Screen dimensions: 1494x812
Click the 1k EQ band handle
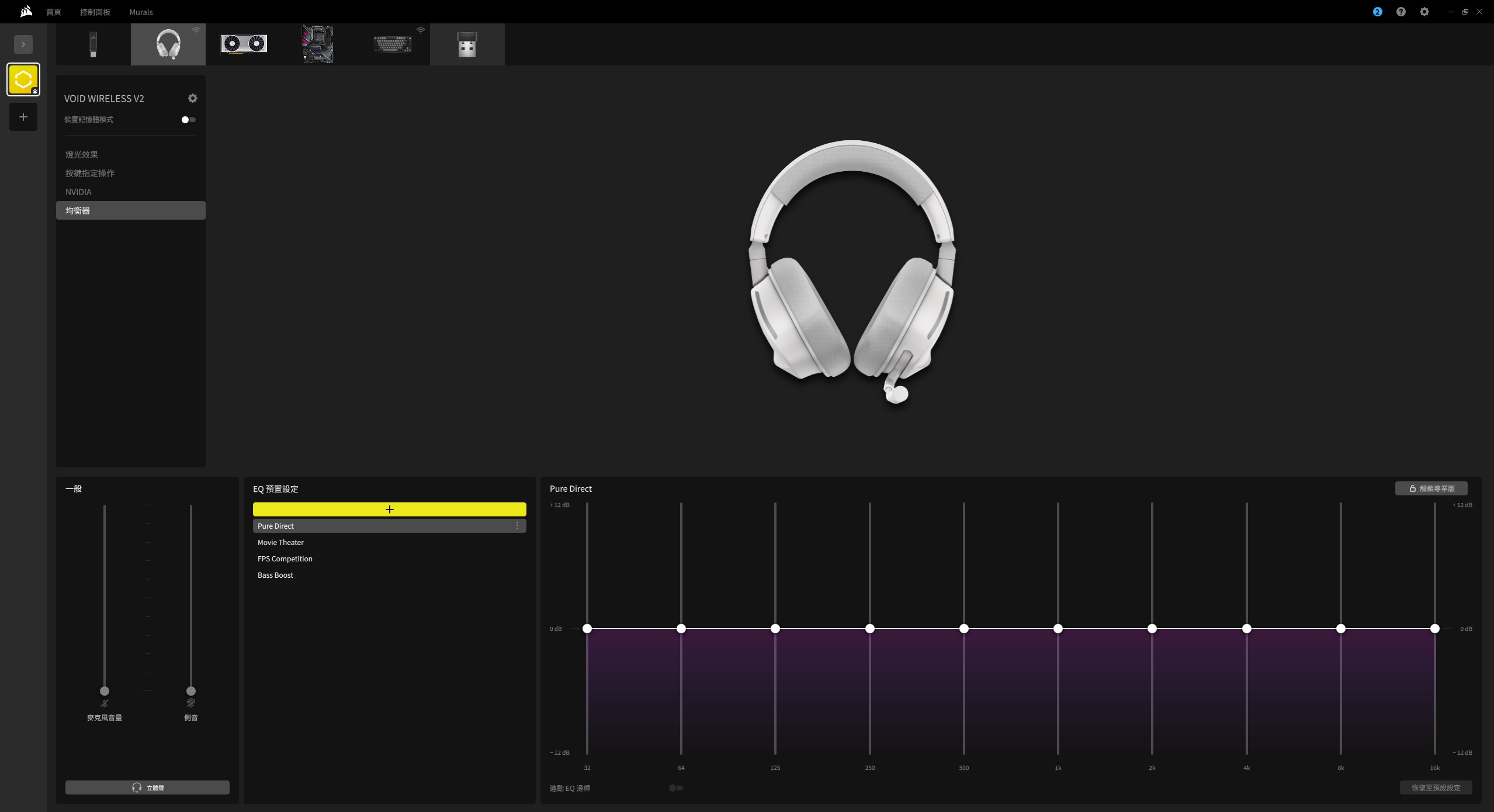point(1058,629)
